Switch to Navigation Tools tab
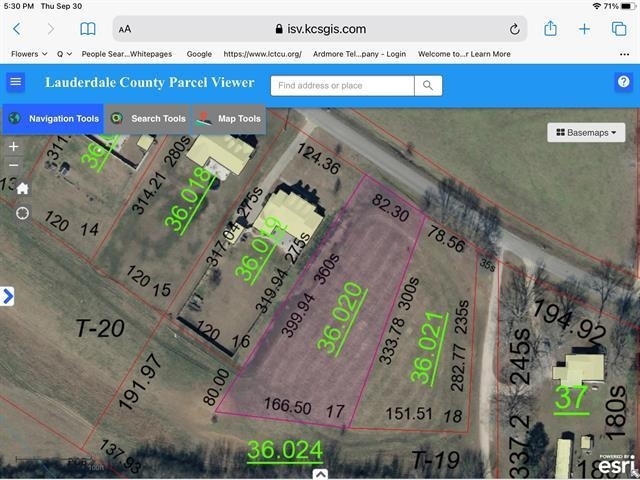Viewport: 640px width, 480px height. click(53, 119)
